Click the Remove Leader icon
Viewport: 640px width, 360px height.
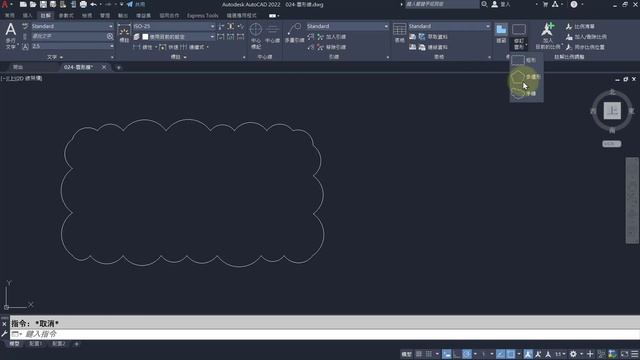tap(320, 47)
